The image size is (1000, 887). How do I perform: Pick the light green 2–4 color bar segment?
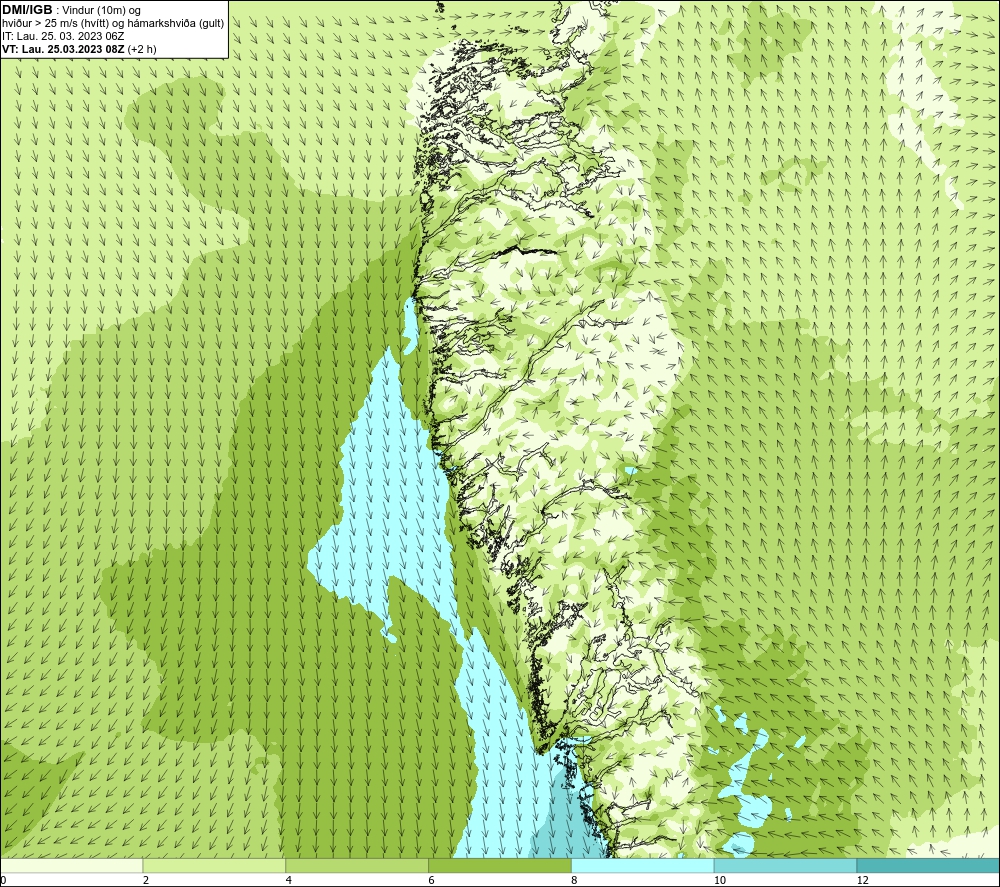pos(214,865)
